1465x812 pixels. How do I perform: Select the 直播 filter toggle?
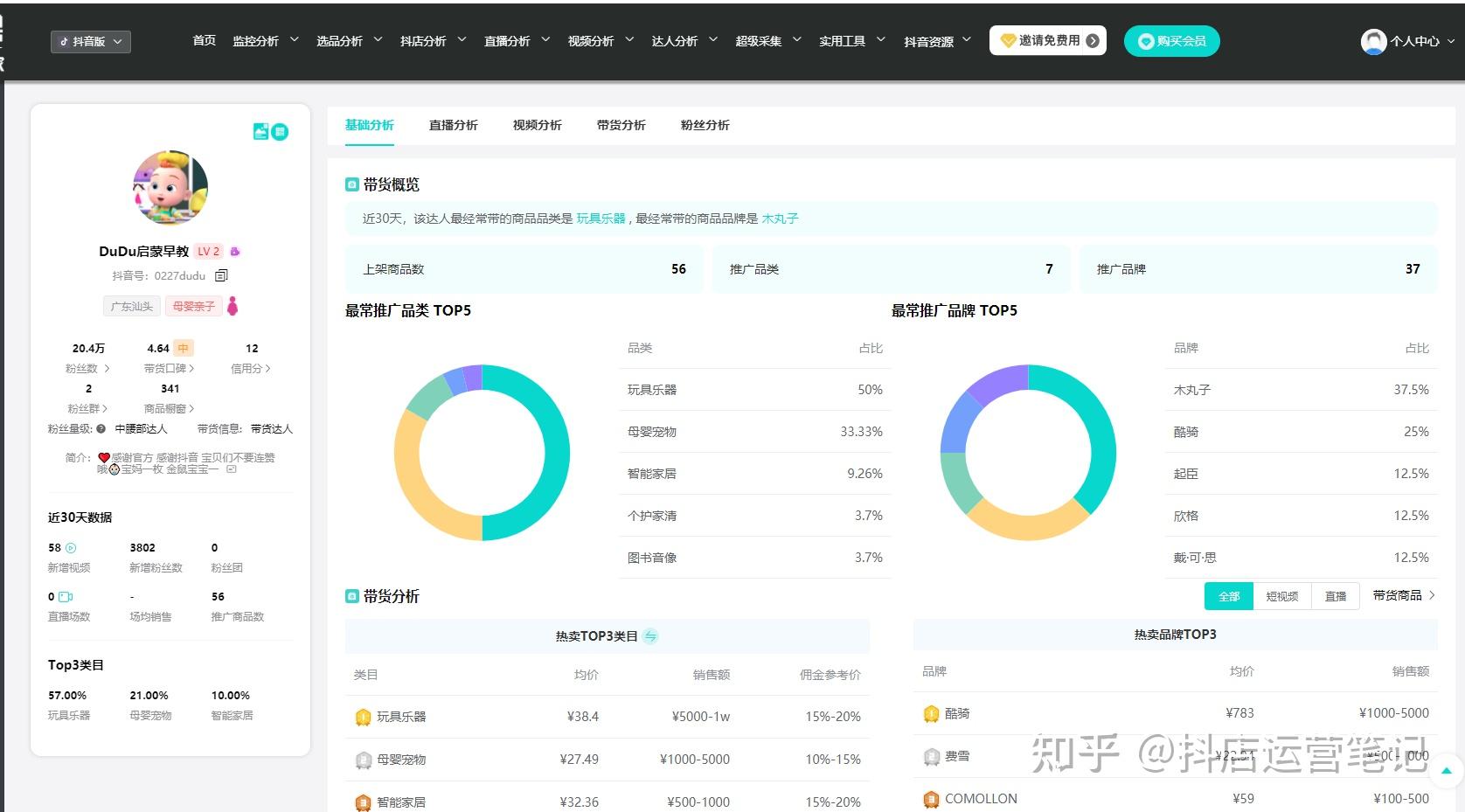coord(1336,596)
